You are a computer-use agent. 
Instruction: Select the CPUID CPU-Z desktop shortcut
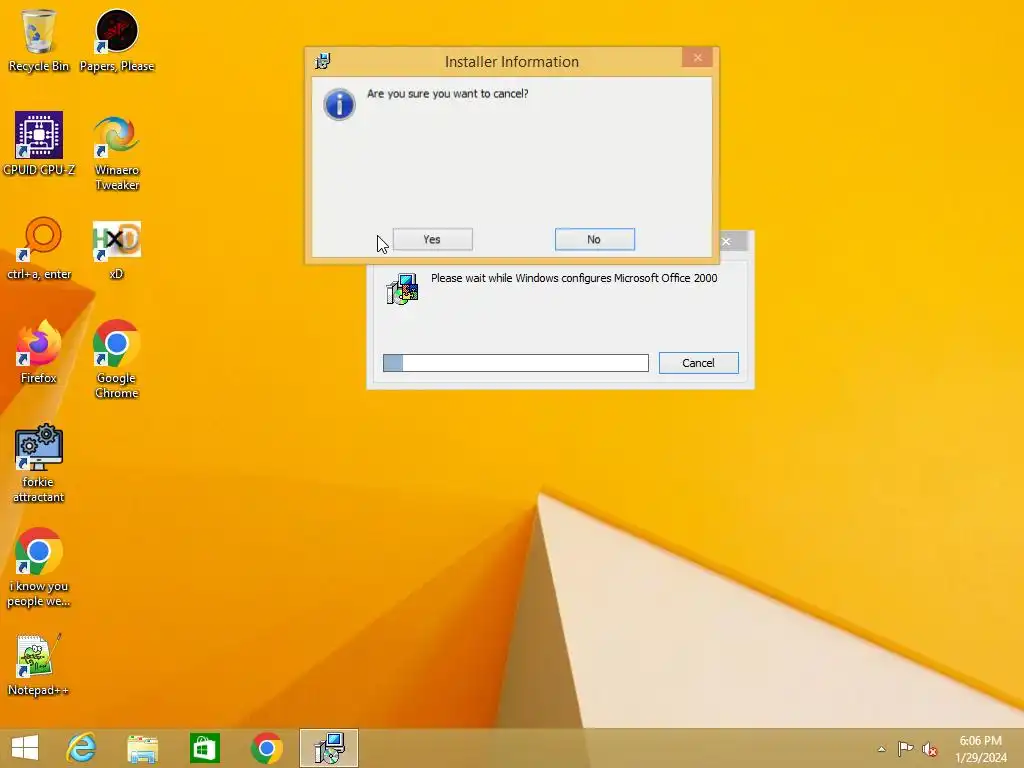point(39,144)
